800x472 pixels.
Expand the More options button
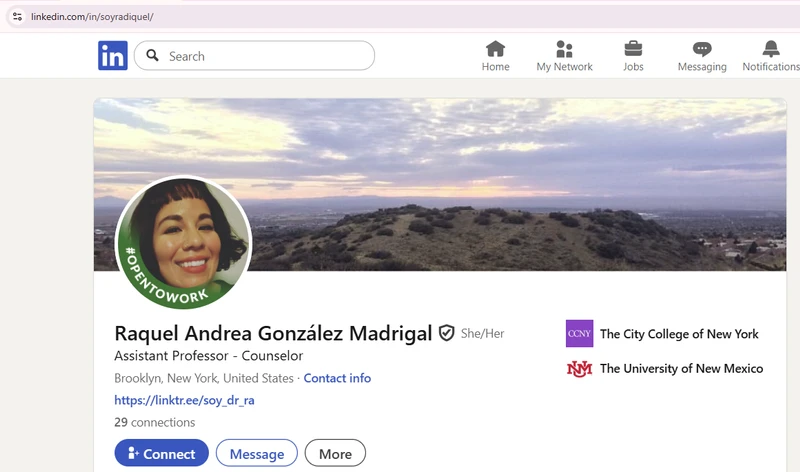[335, 453]
